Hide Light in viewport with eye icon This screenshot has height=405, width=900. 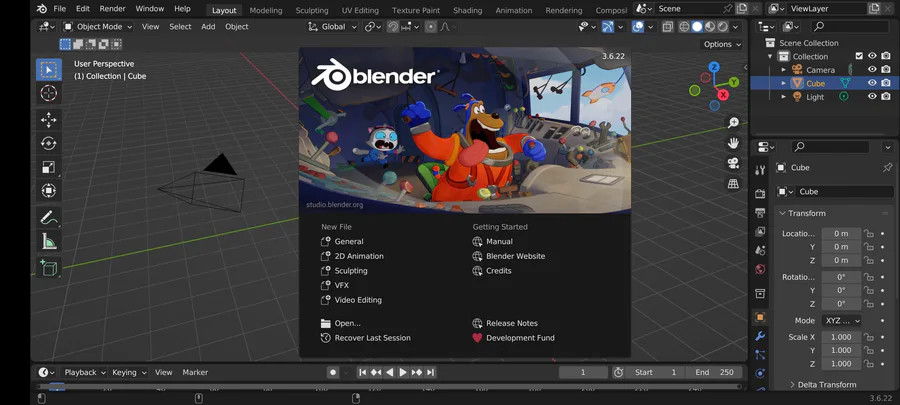click(x=872, y=96)
